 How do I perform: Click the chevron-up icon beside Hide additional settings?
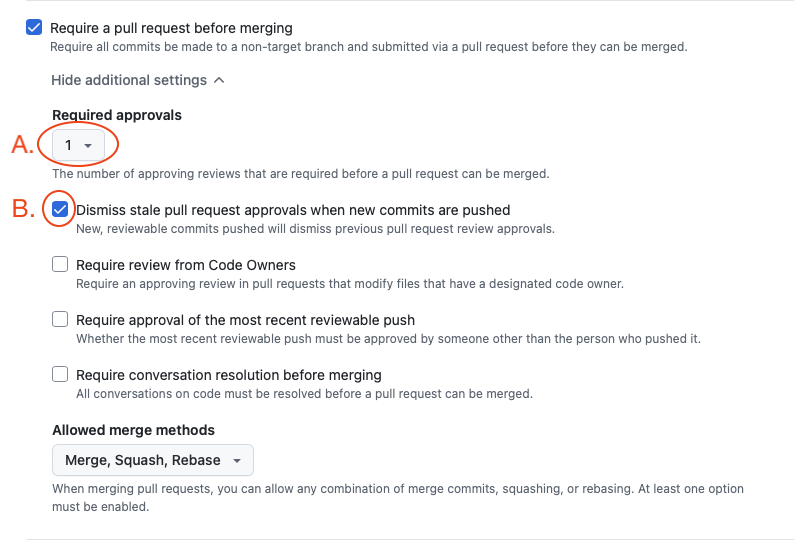(x=219, y=80)
